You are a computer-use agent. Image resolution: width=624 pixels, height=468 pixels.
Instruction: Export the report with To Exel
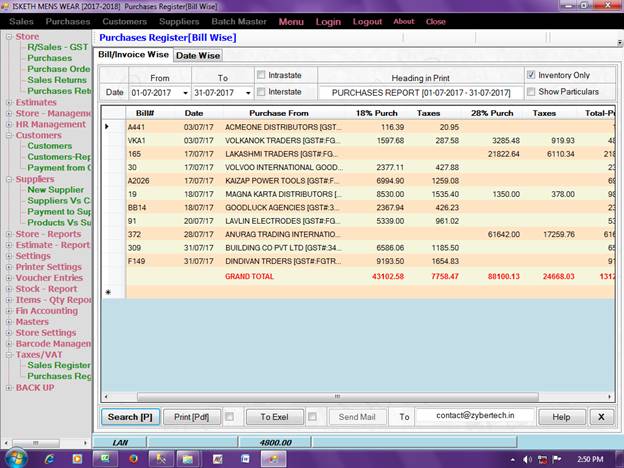point(273,416)
